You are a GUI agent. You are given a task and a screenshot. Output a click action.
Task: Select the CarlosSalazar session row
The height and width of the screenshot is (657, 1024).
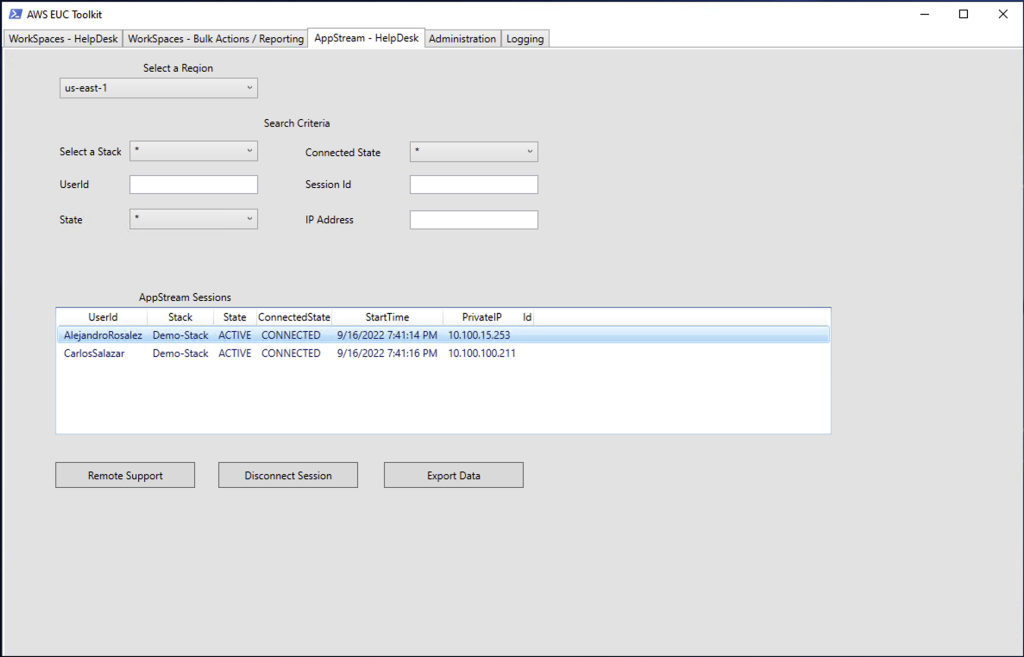[x=300, y=353]
